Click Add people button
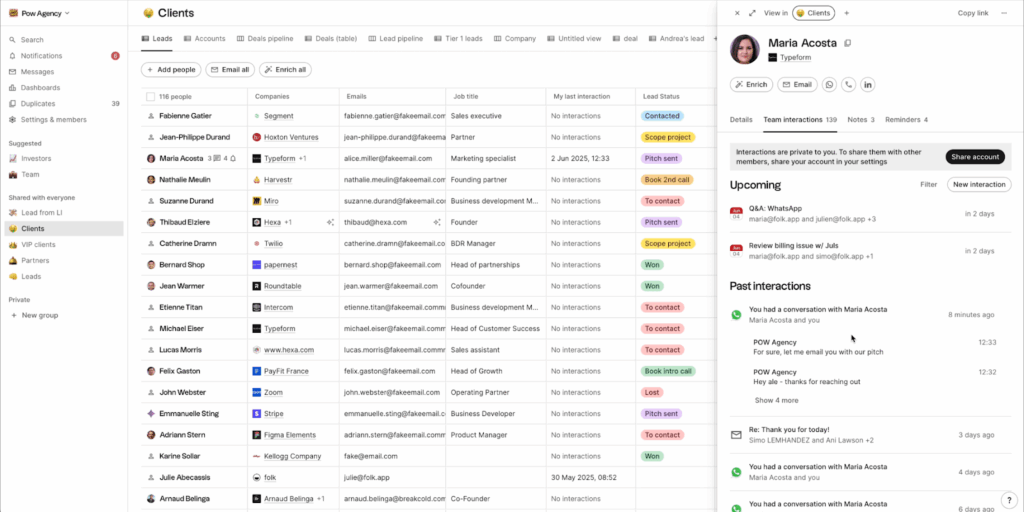This screenshot has height=512, width=1024. pos(170,70)
